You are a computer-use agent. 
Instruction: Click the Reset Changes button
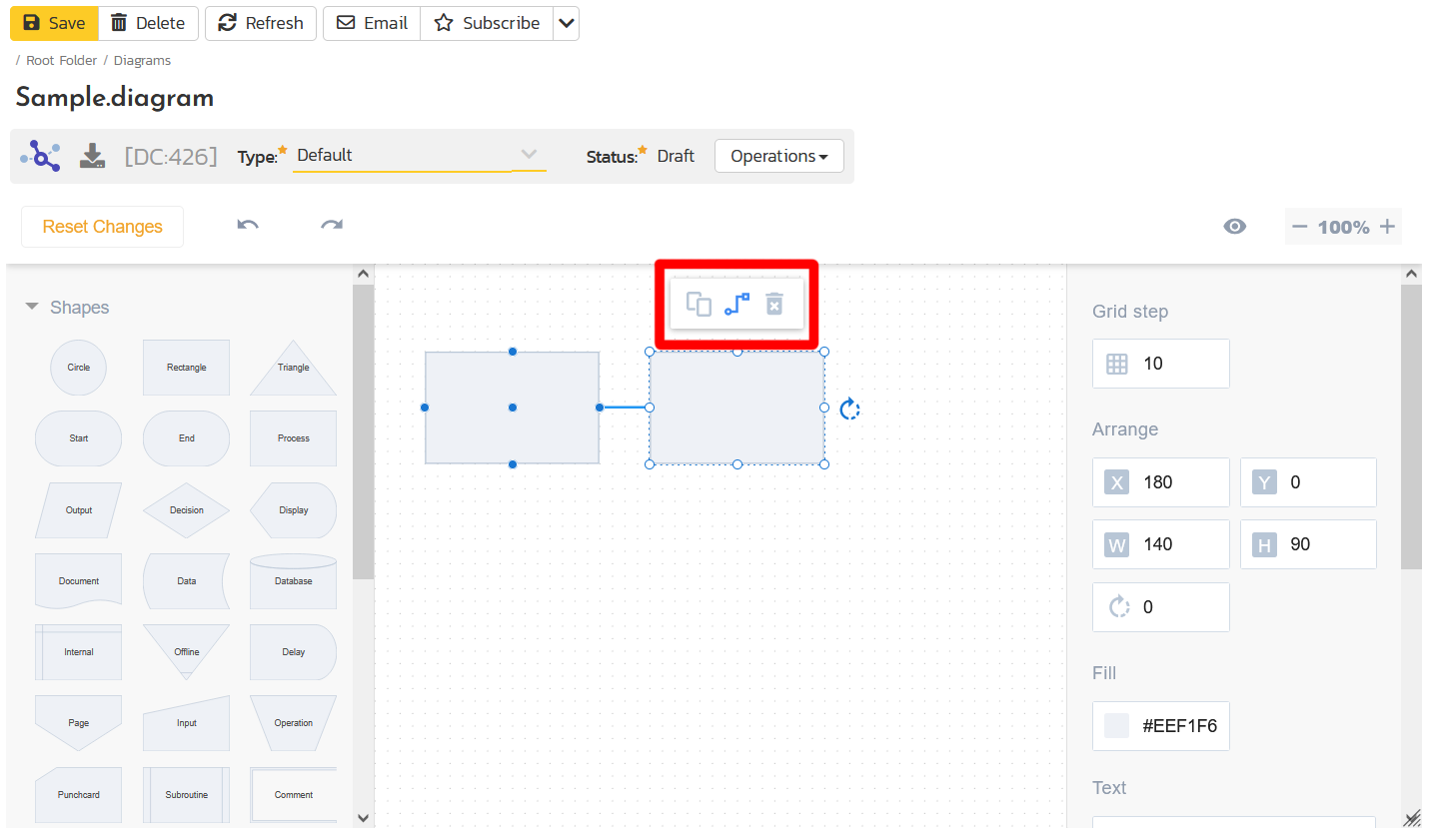(102, 227)
